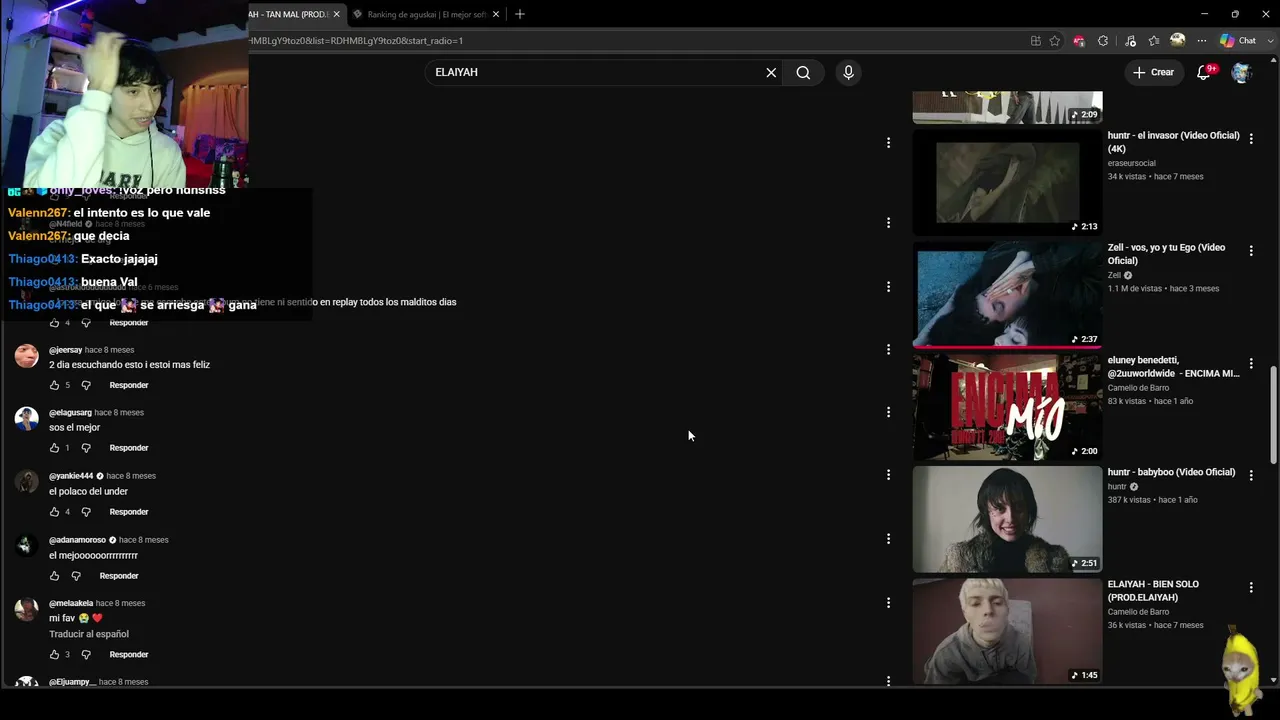Clear the ELAIYAH search text
This screenshot has width=1280, height=720.
point(771,72)
